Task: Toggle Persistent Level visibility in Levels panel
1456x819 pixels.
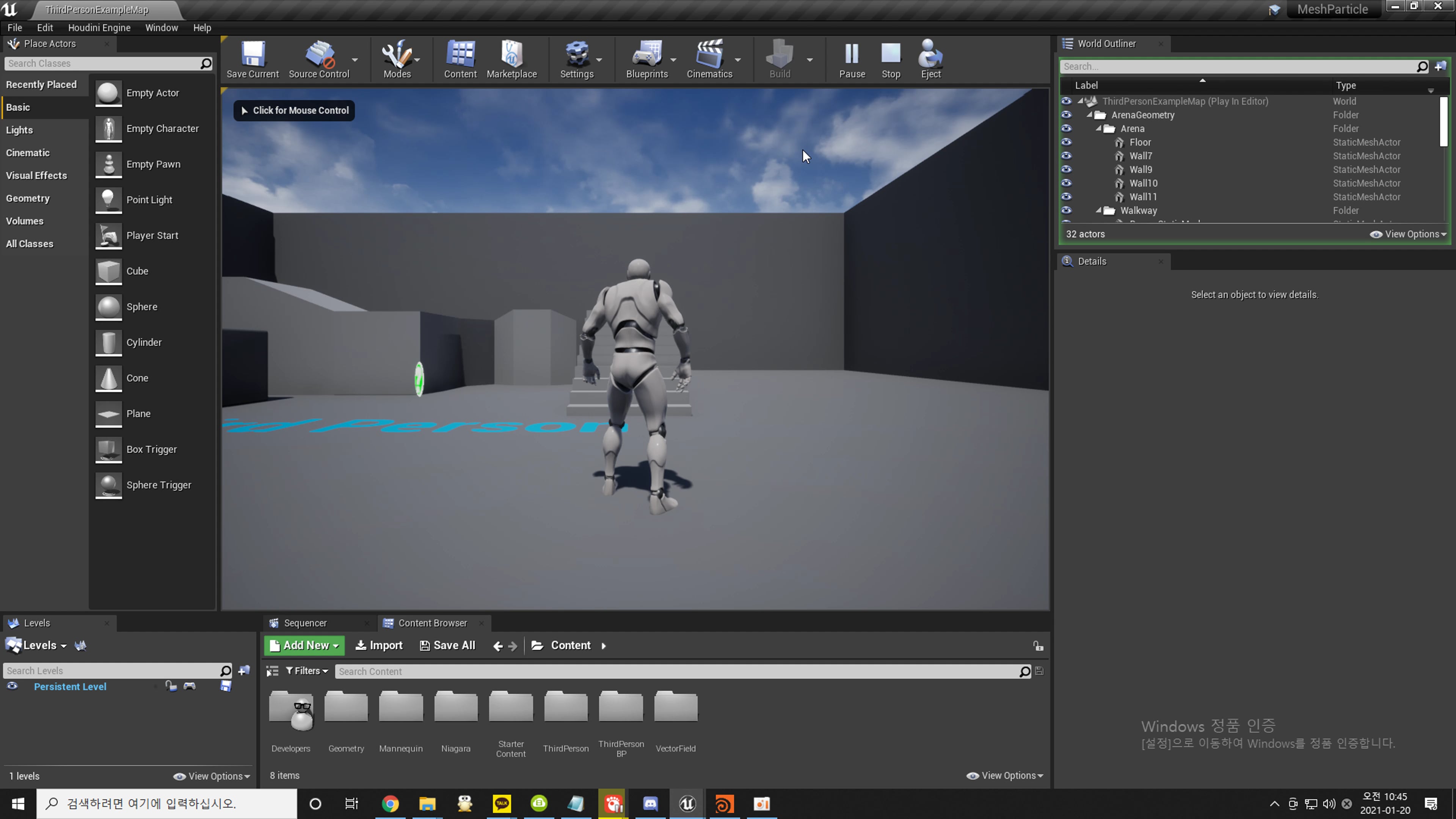Action: 12,686
